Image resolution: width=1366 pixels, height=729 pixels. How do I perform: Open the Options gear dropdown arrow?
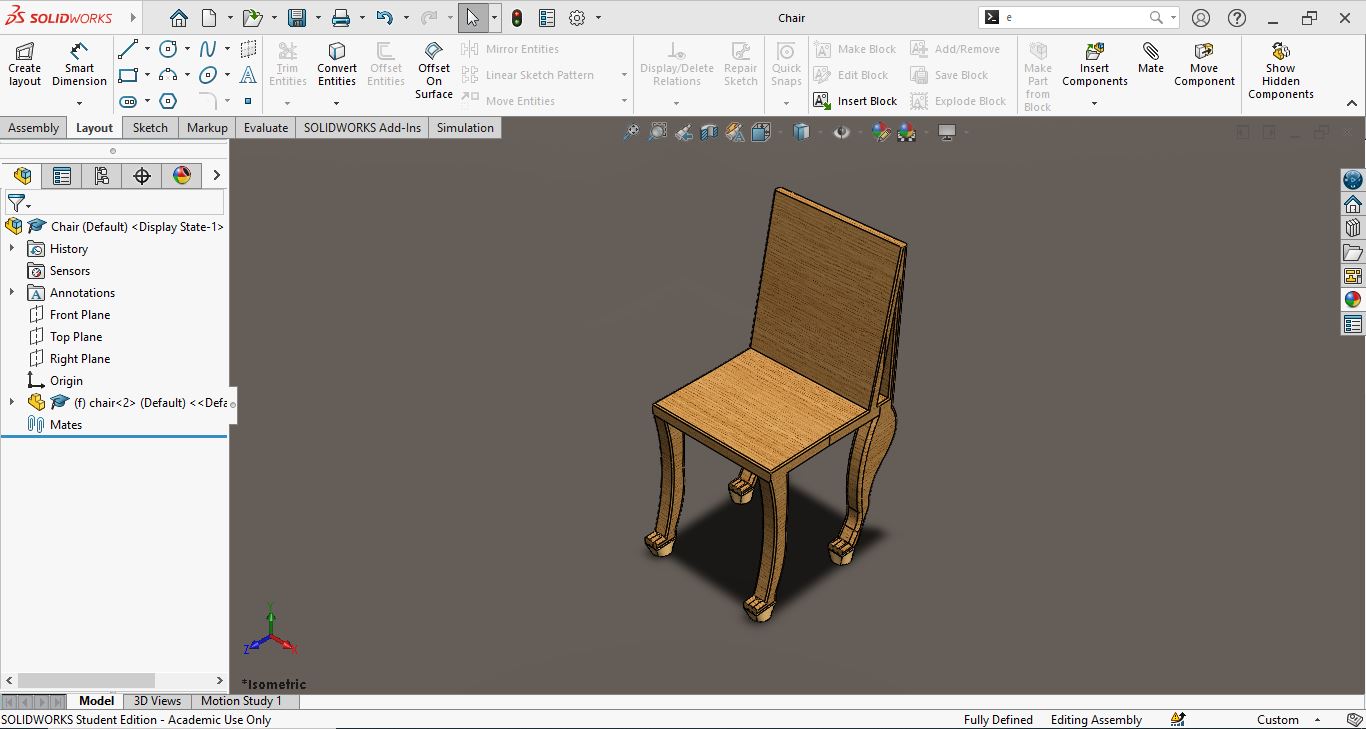598,18
